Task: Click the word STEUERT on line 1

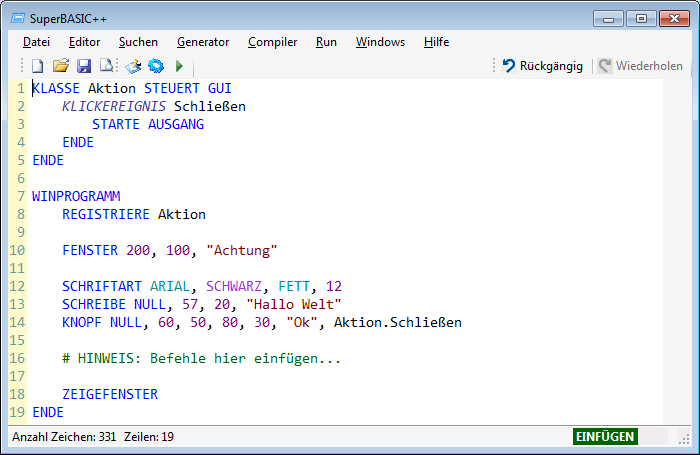Action: [171, 88]
